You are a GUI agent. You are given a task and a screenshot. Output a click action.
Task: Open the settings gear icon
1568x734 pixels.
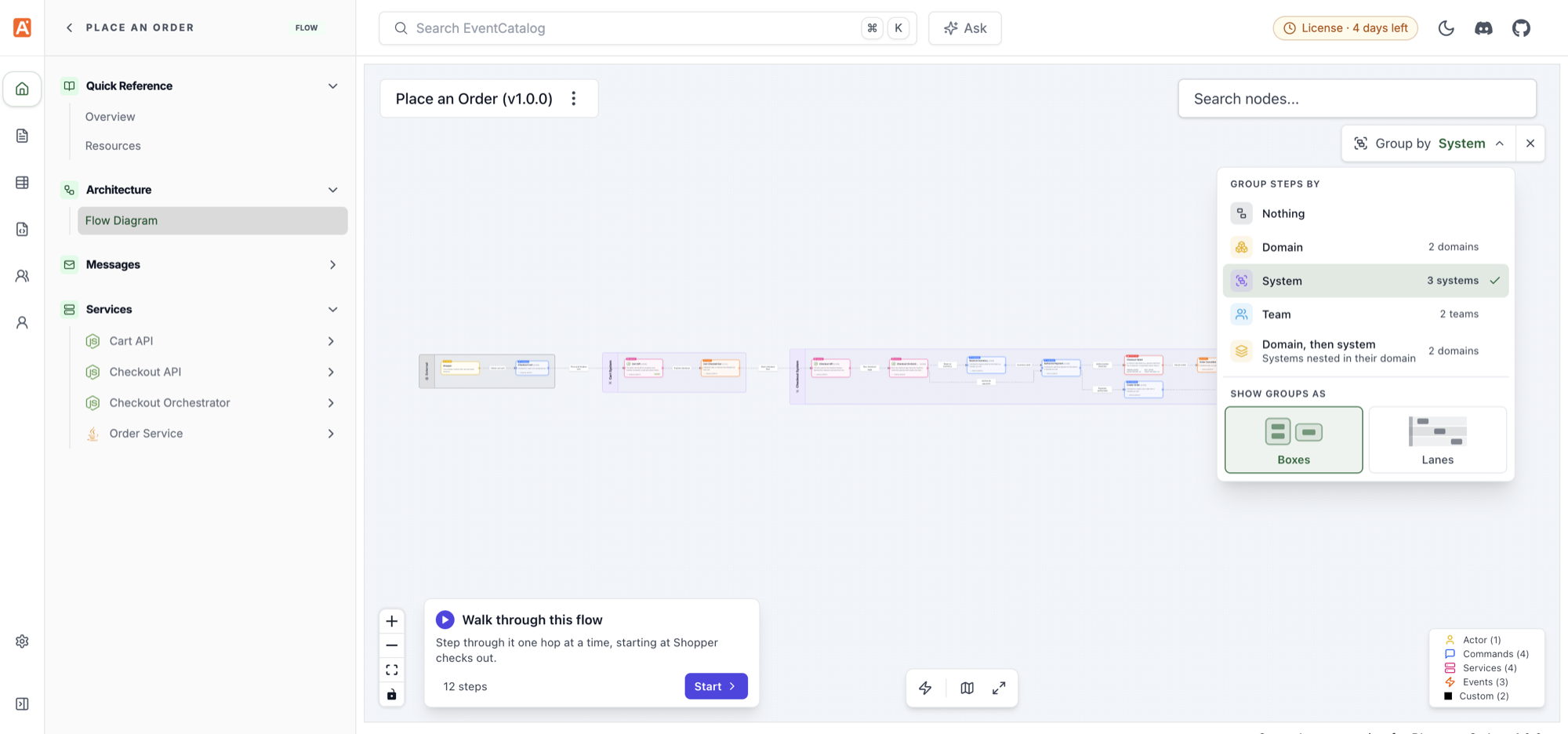22,641
